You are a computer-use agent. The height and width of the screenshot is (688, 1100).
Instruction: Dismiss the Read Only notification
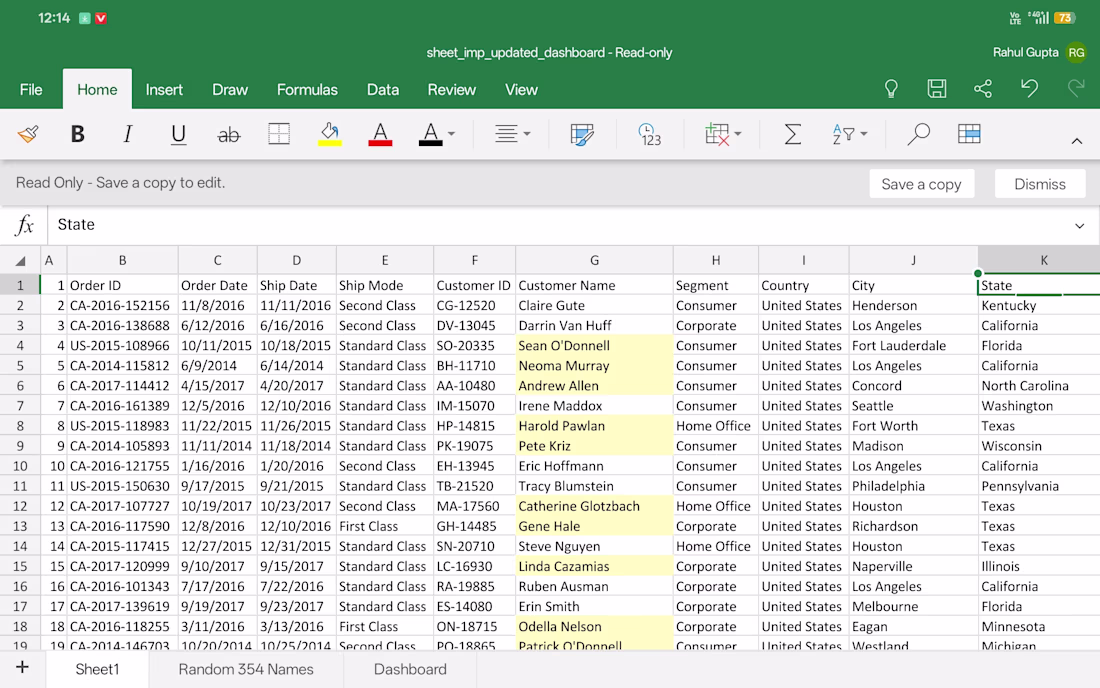coord(1040,184)
